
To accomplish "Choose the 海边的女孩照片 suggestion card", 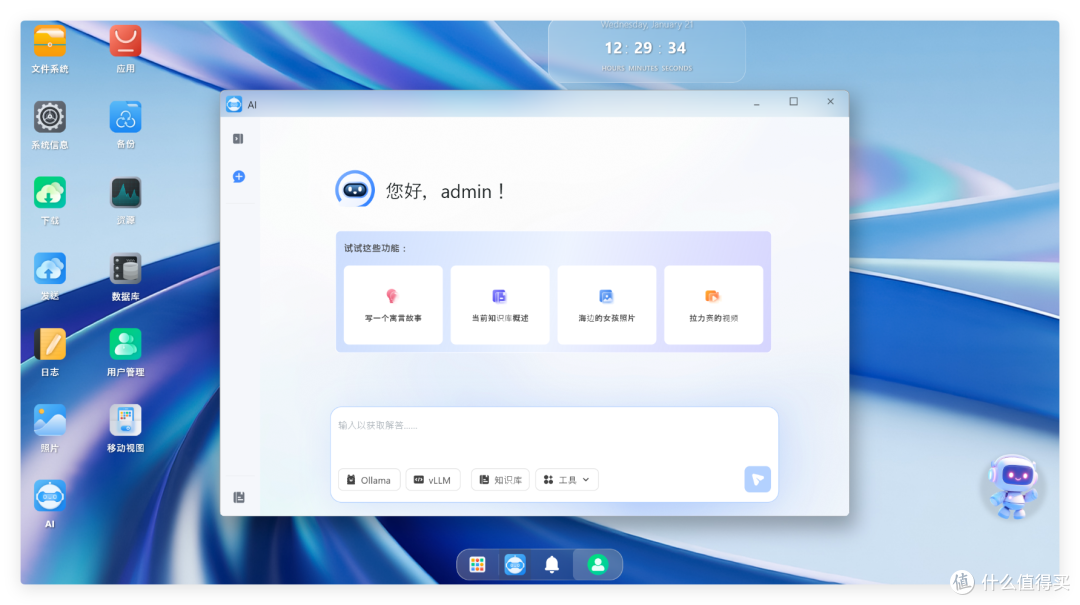I will click(x=607, y=305).
